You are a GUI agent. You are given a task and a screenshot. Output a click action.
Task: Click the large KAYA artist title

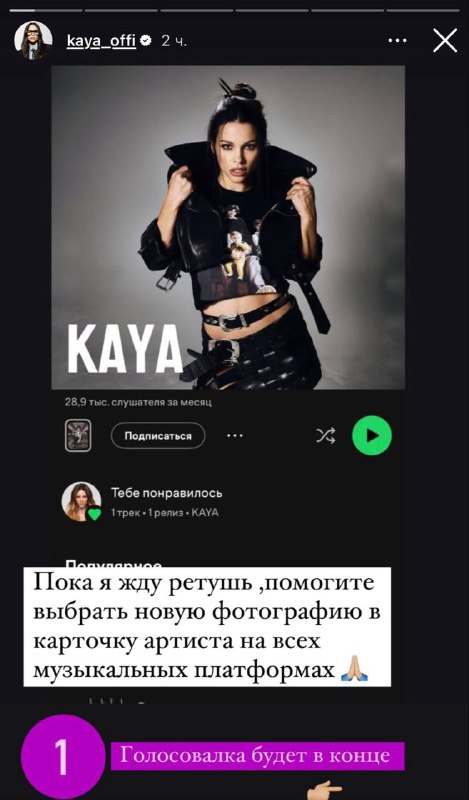click(125, 347)
